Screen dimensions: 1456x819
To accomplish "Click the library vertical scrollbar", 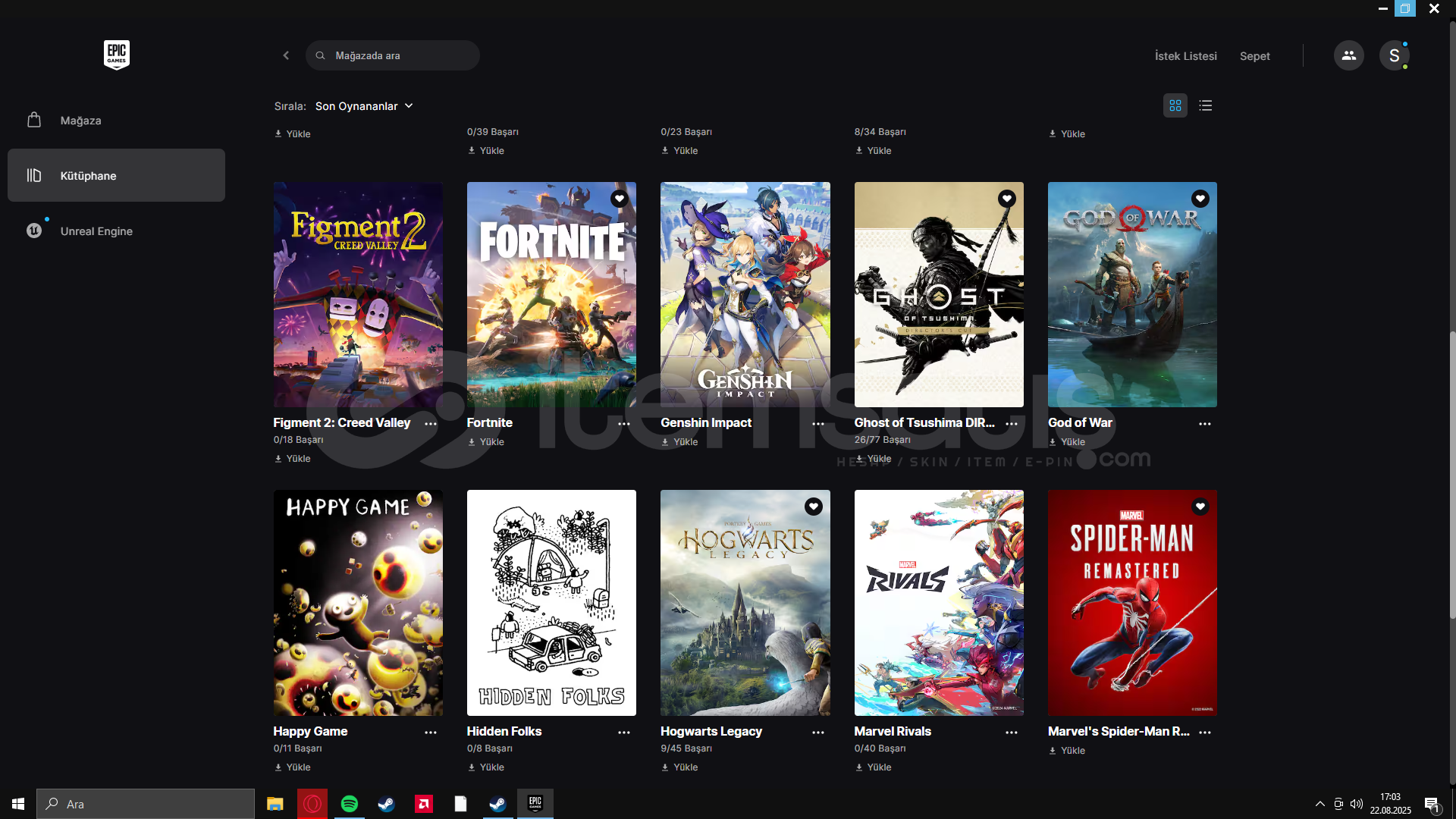I will (1452, 474).
